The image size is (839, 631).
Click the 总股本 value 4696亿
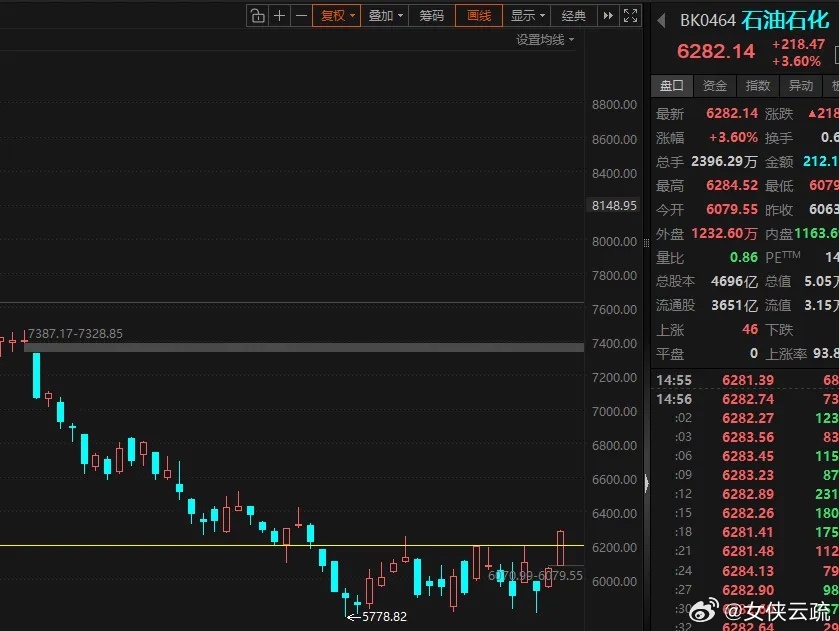point(734,281)
